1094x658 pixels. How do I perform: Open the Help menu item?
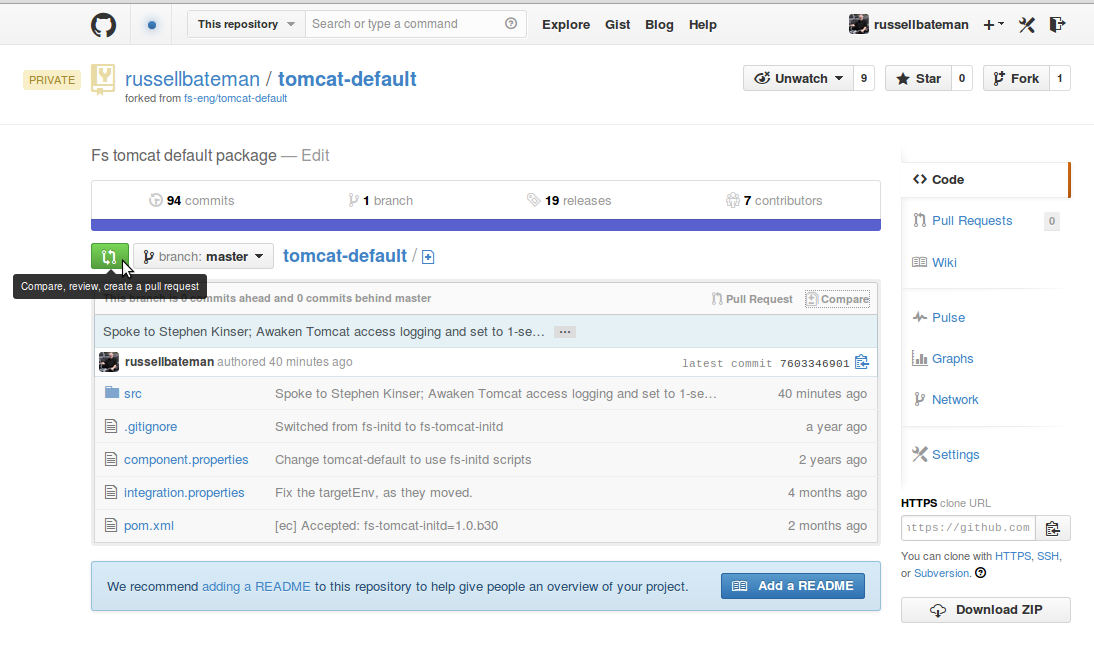(x=703, y=24)
